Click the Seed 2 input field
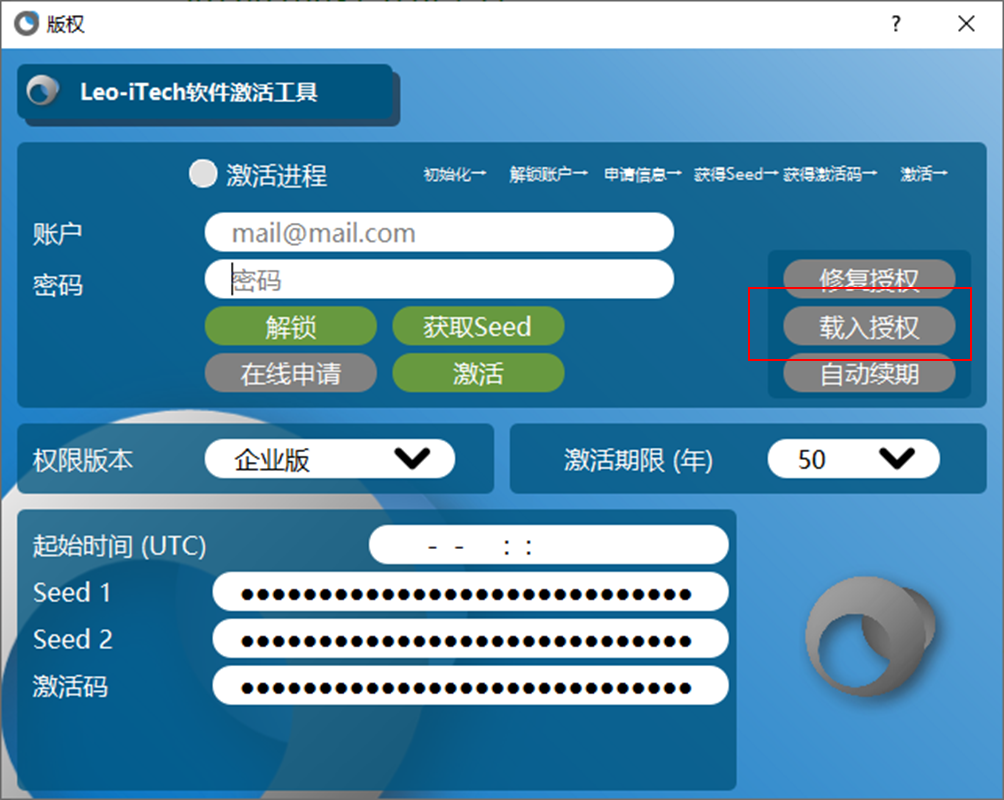 [470, 639]
